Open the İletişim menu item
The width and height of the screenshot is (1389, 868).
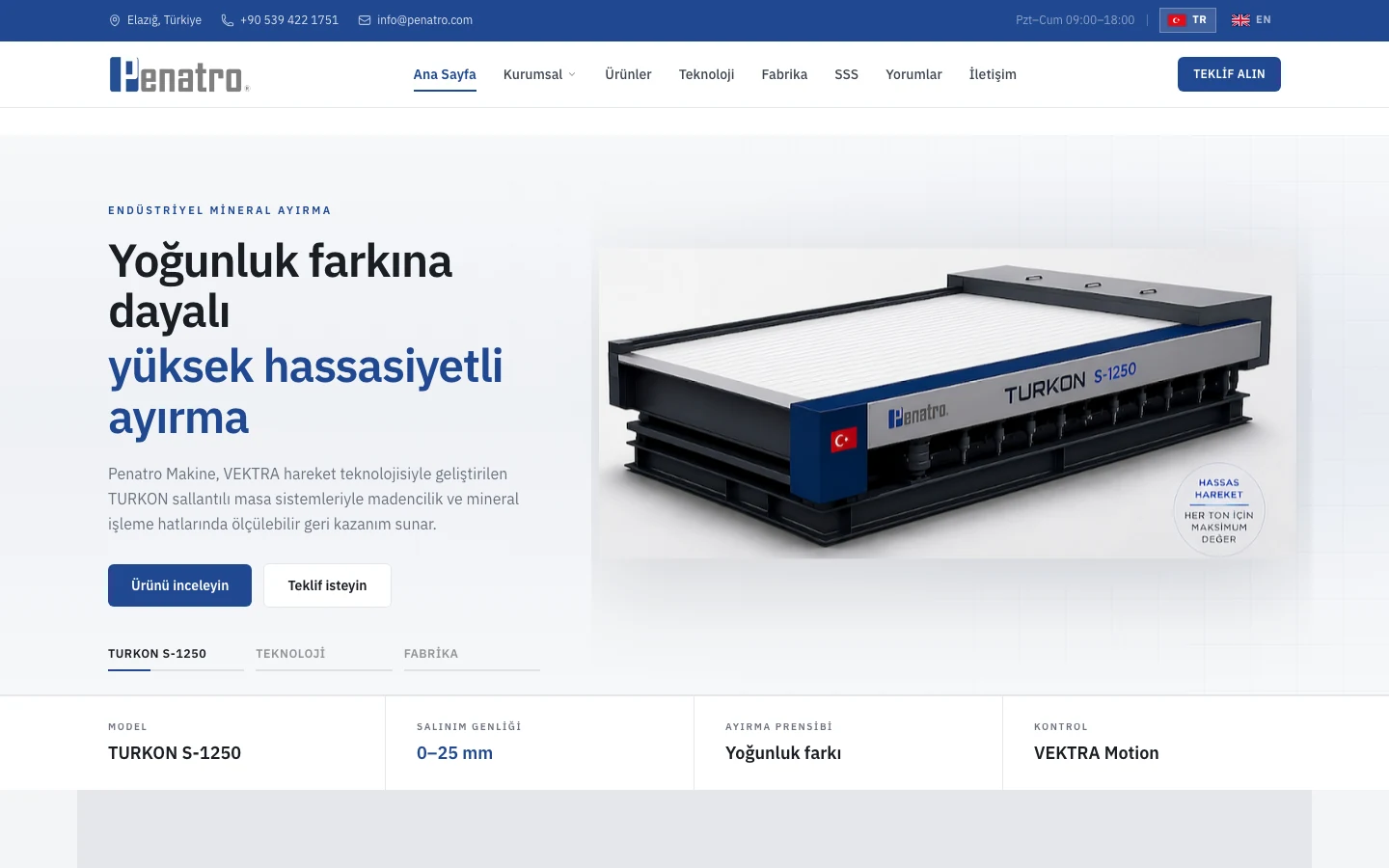pyautogui.click(x=993, y=74)
